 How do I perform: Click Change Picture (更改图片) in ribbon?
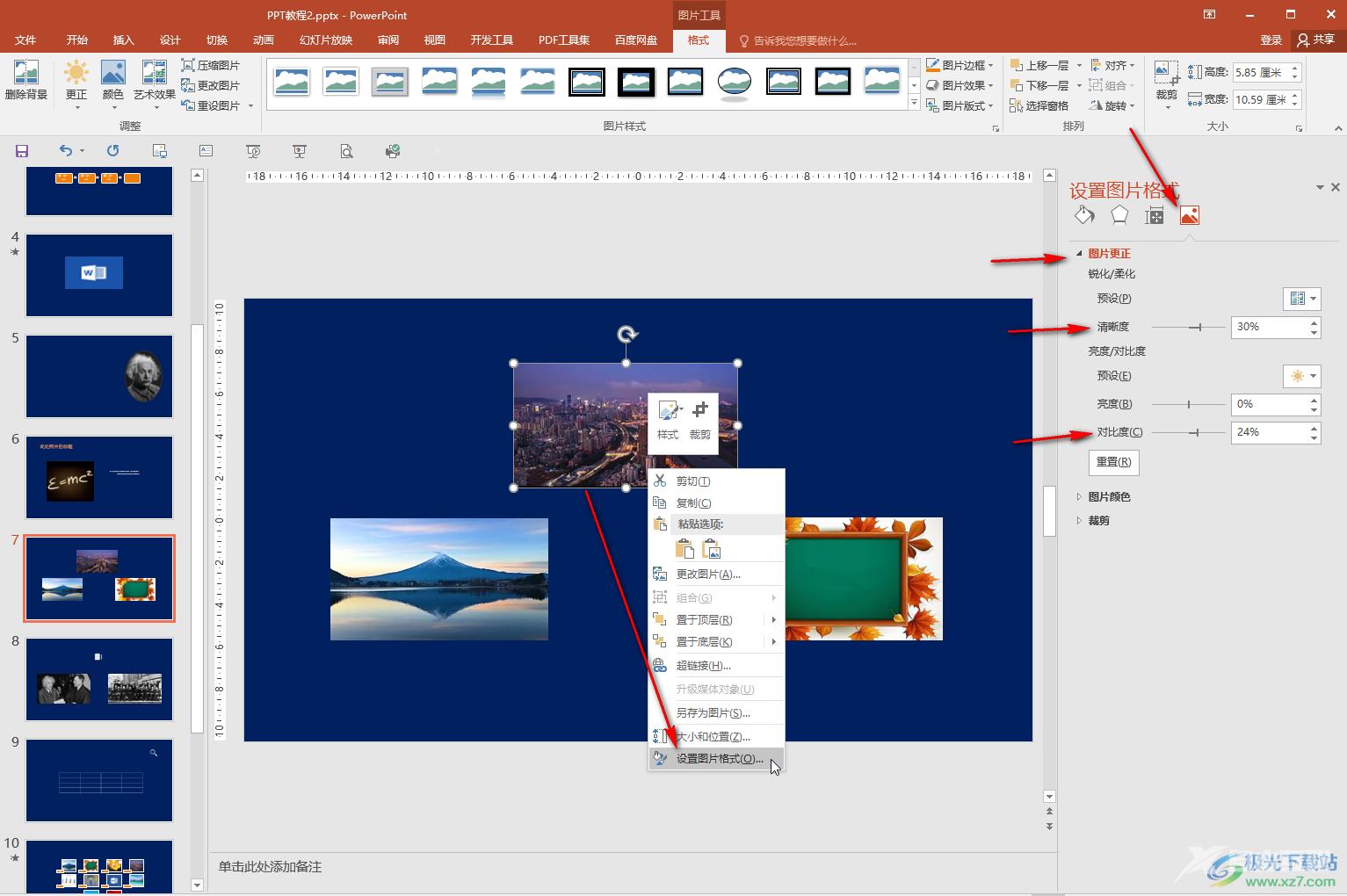(x=210, y=85)
